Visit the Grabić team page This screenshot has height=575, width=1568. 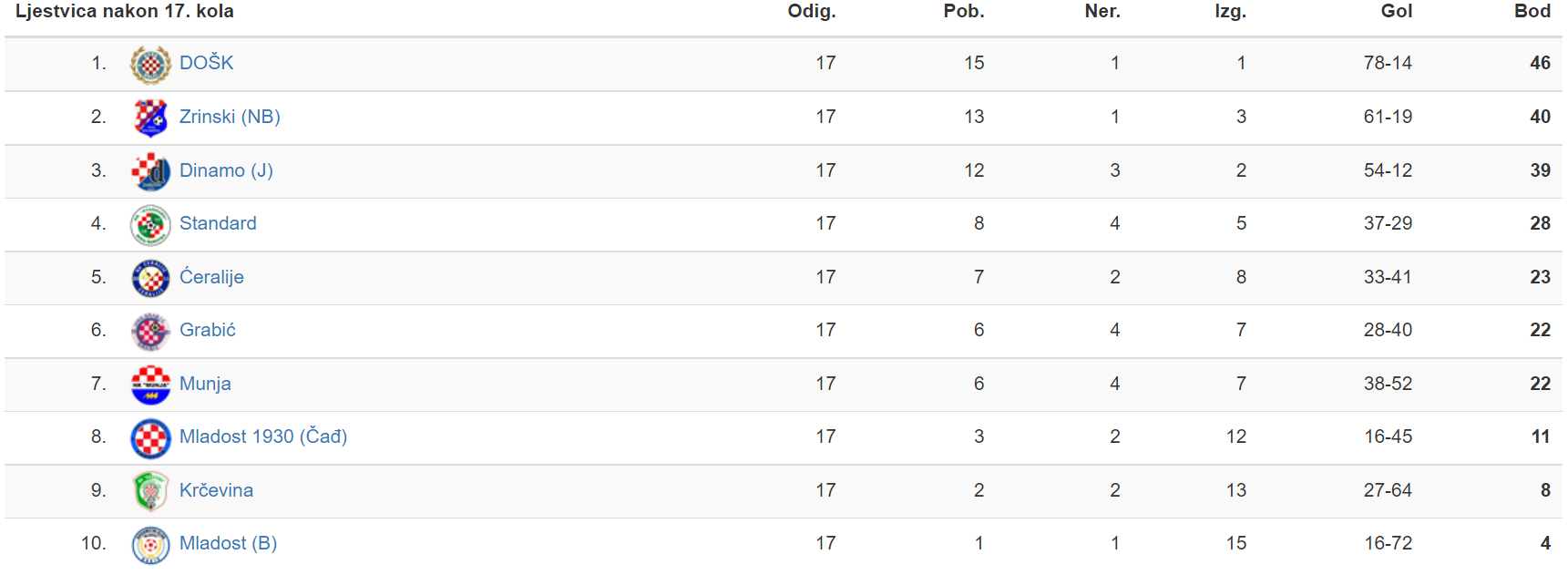[x=208, y=330]
